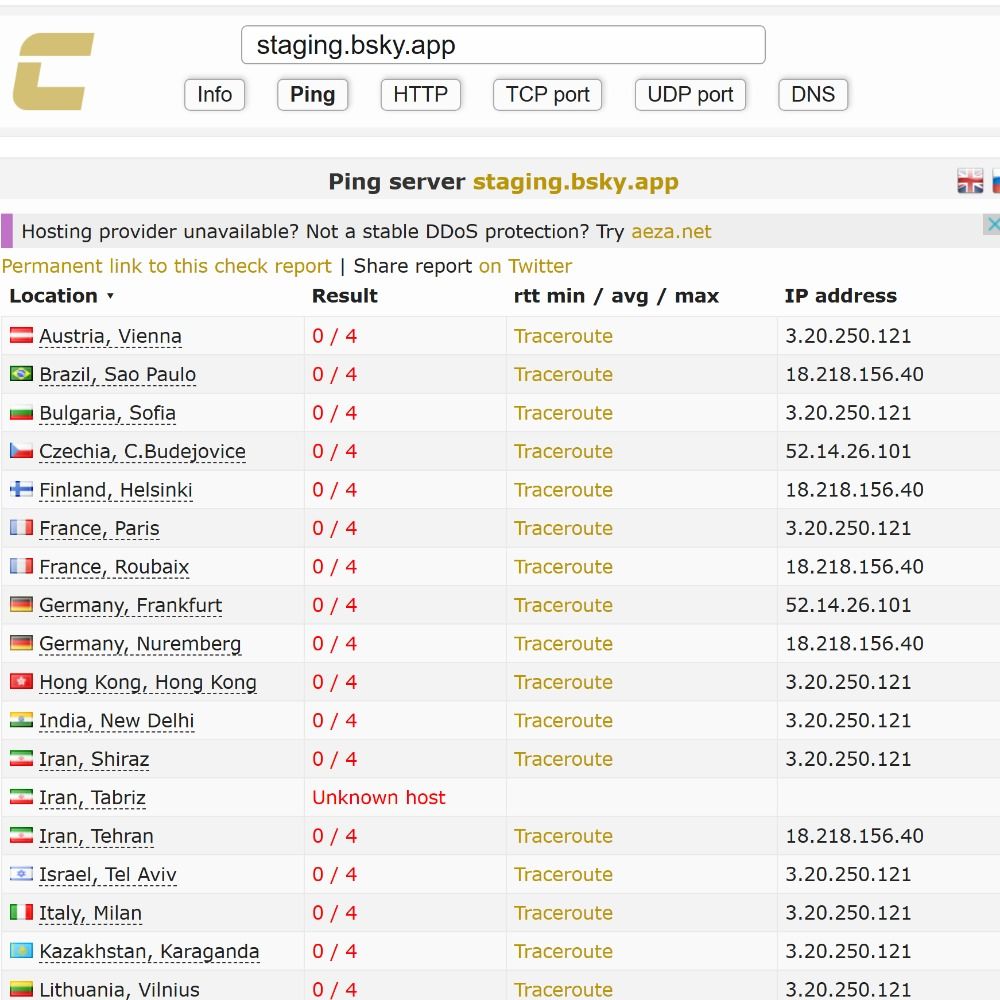Image resolution: width=1000 pixels, height=1000 pixels.
Task: Click the Lithuania, Vilnius location name
Action: pos(119,990)
